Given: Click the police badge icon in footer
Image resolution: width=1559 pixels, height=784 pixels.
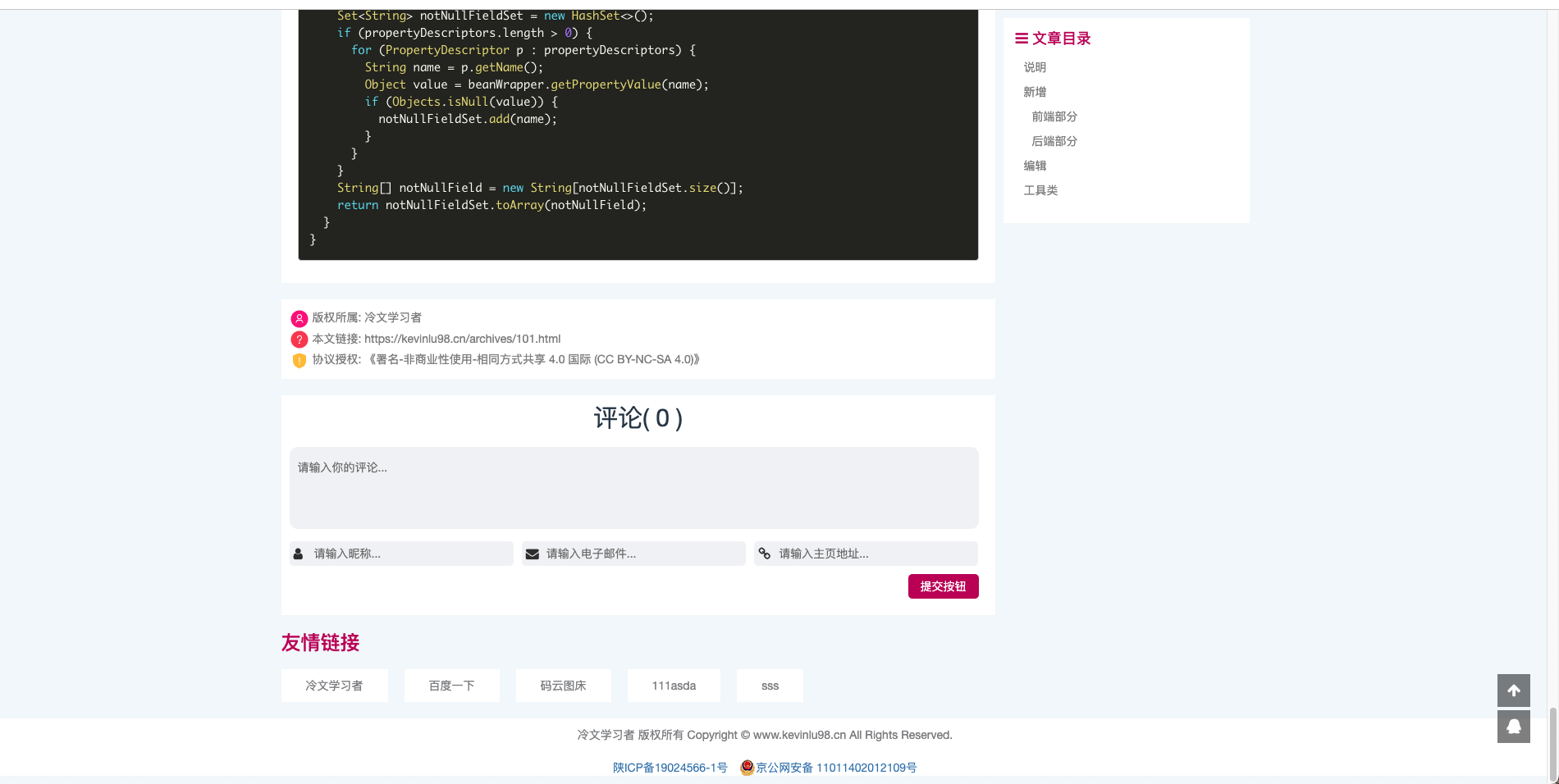Looking at the screenshot, I should click(x=747, y=768).
